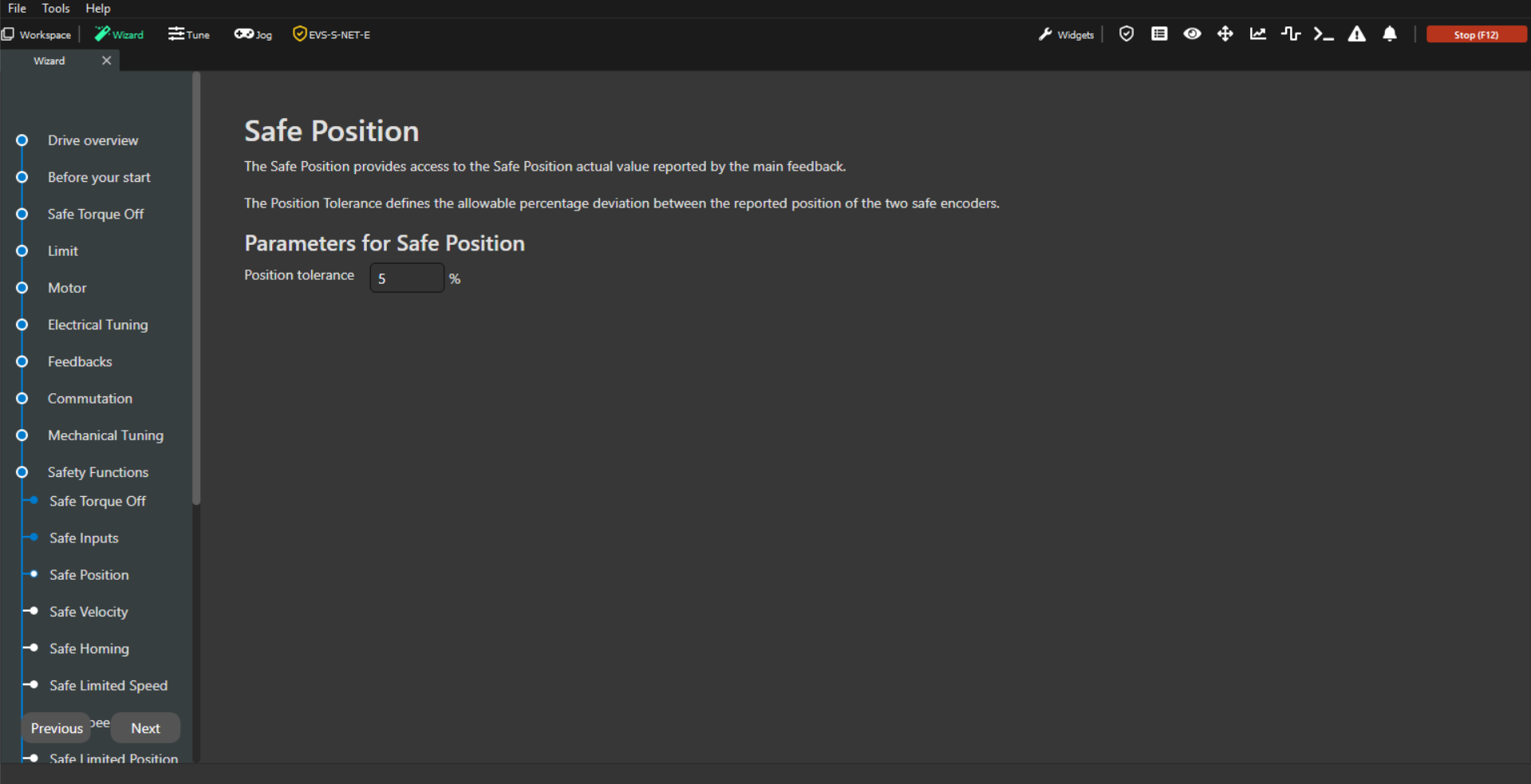Click the wizard sidebar vertical scrollbar
1531x784 pixels.
[196, 287]
